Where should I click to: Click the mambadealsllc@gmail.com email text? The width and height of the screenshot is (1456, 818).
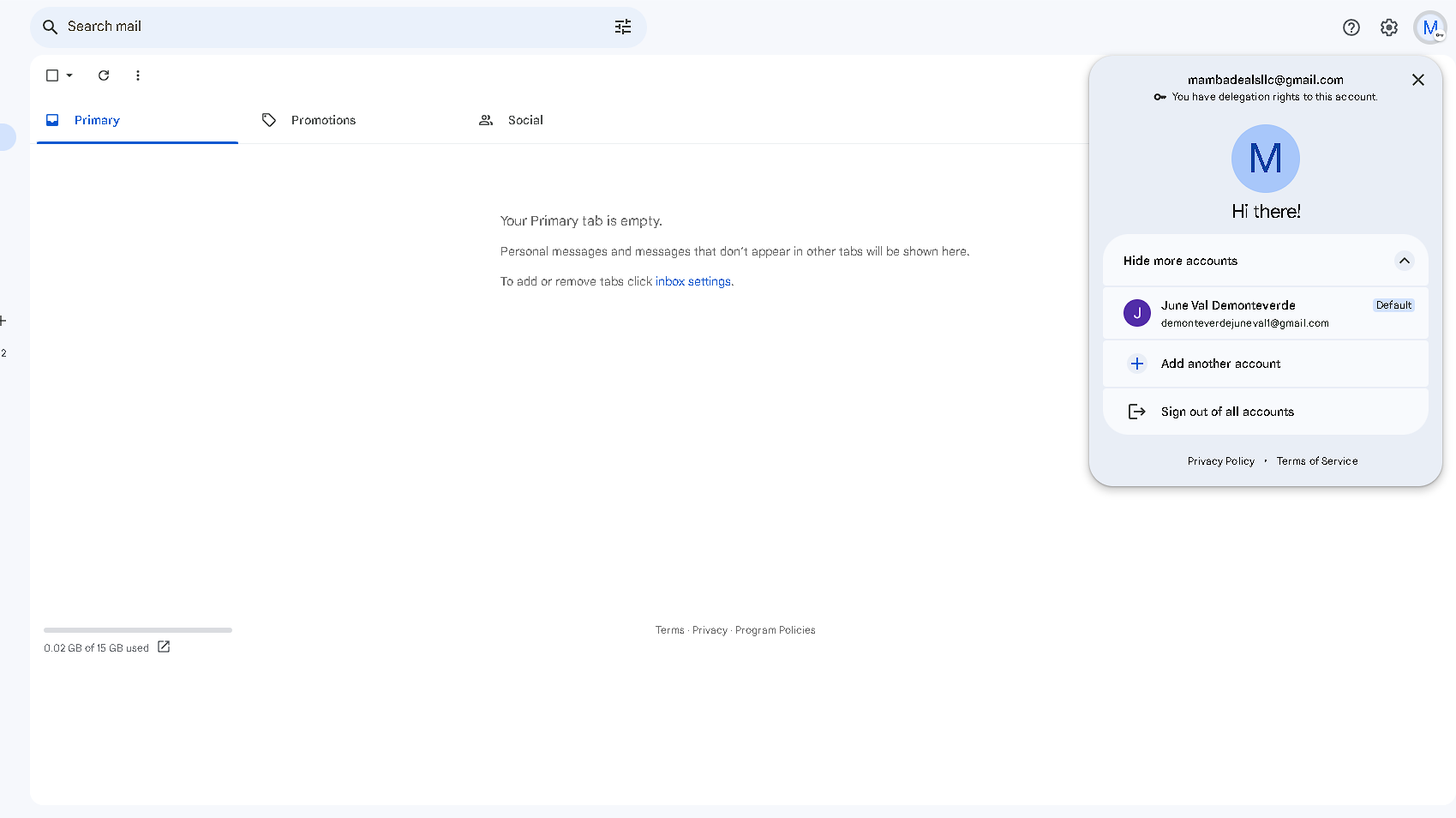[1266, 80]
